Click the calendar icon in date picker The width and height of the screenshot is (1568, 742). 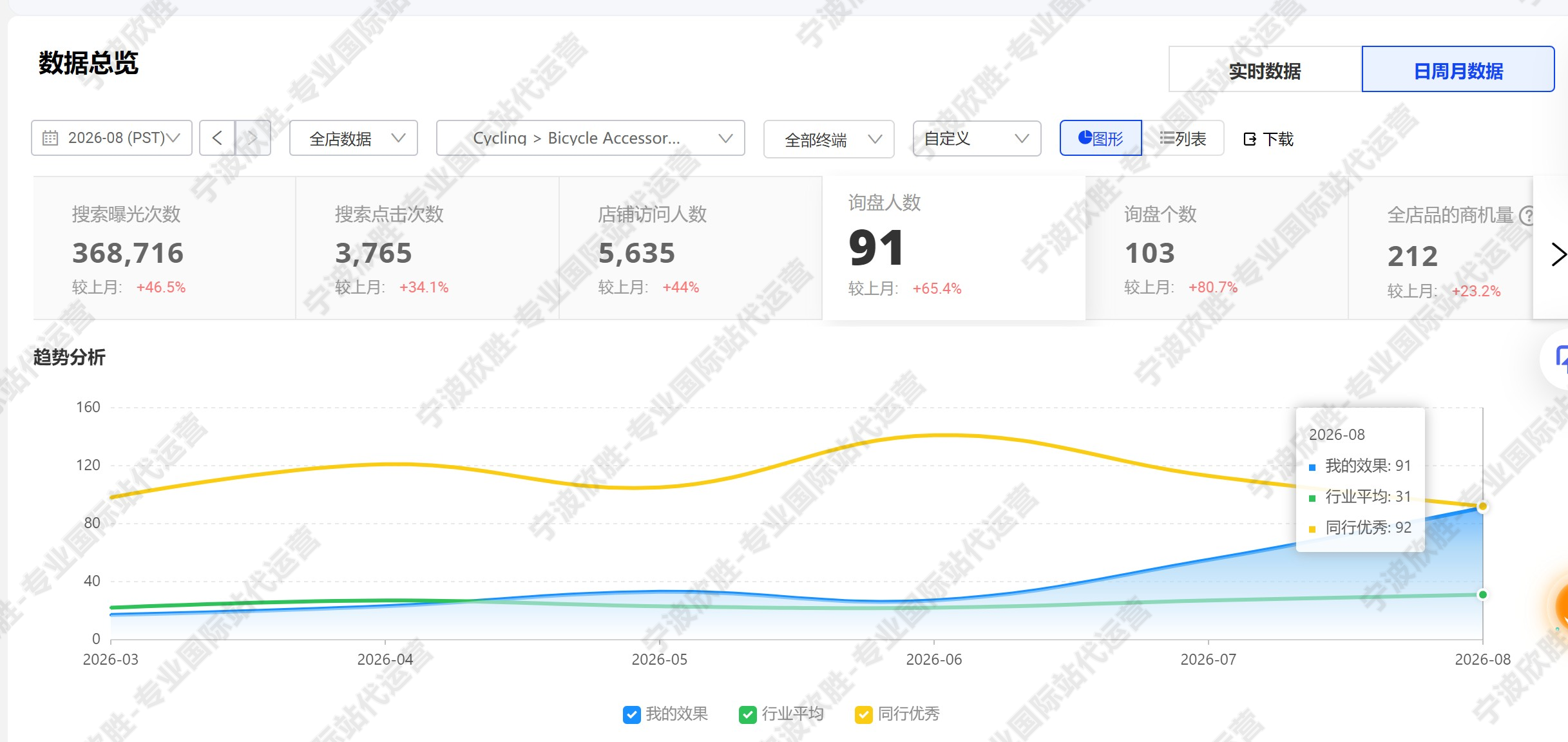50,138
